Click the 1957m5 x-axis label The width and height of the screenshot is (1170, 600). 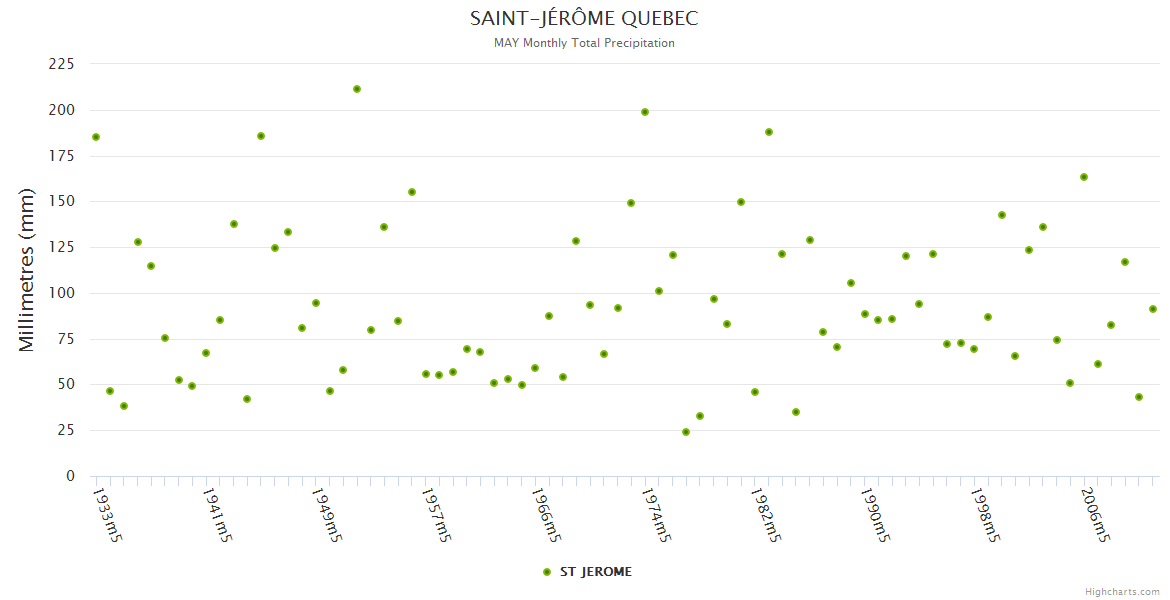(x=434, y=515)
